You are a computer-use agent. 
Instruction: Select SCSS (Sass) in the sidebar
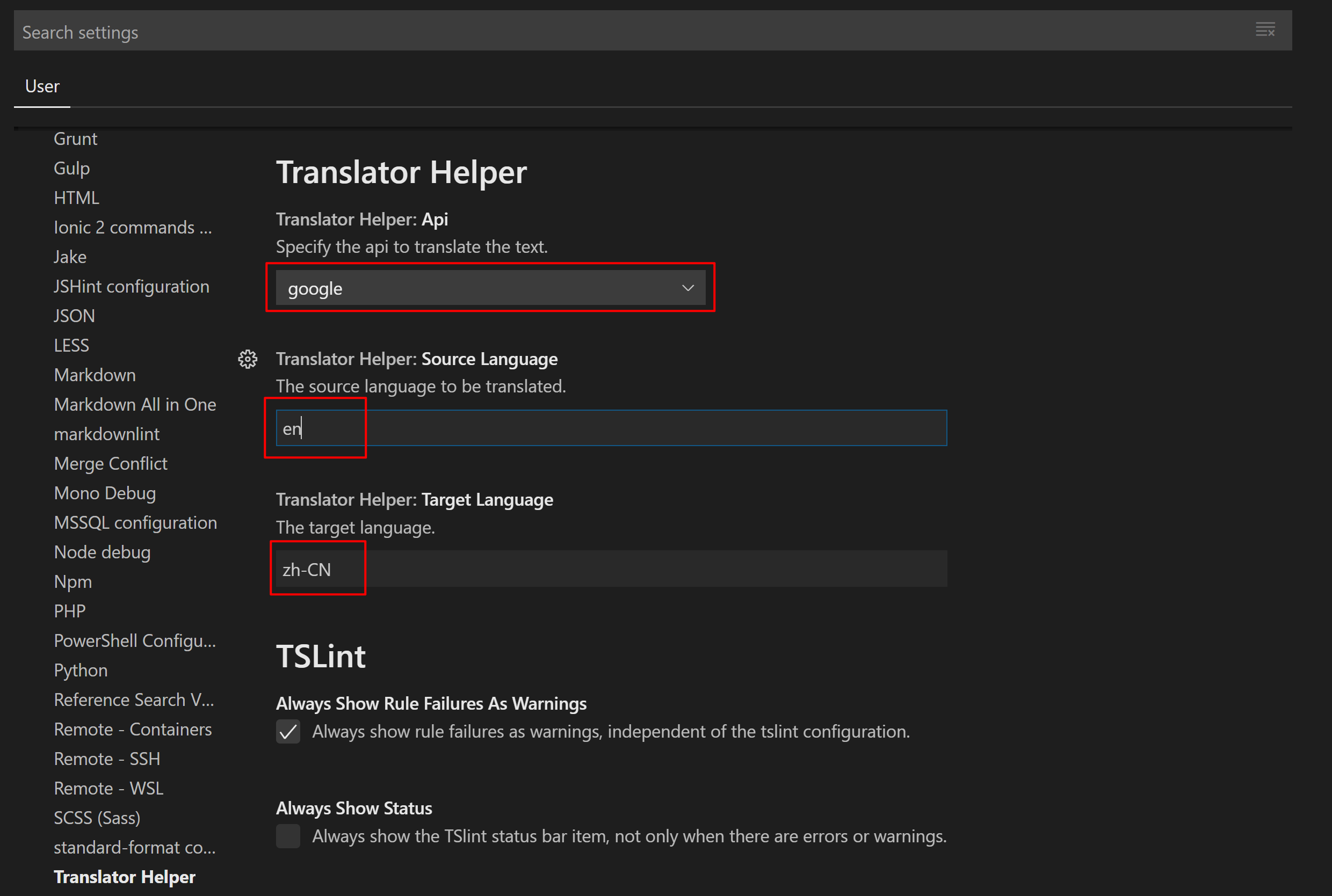pos(97,818)
